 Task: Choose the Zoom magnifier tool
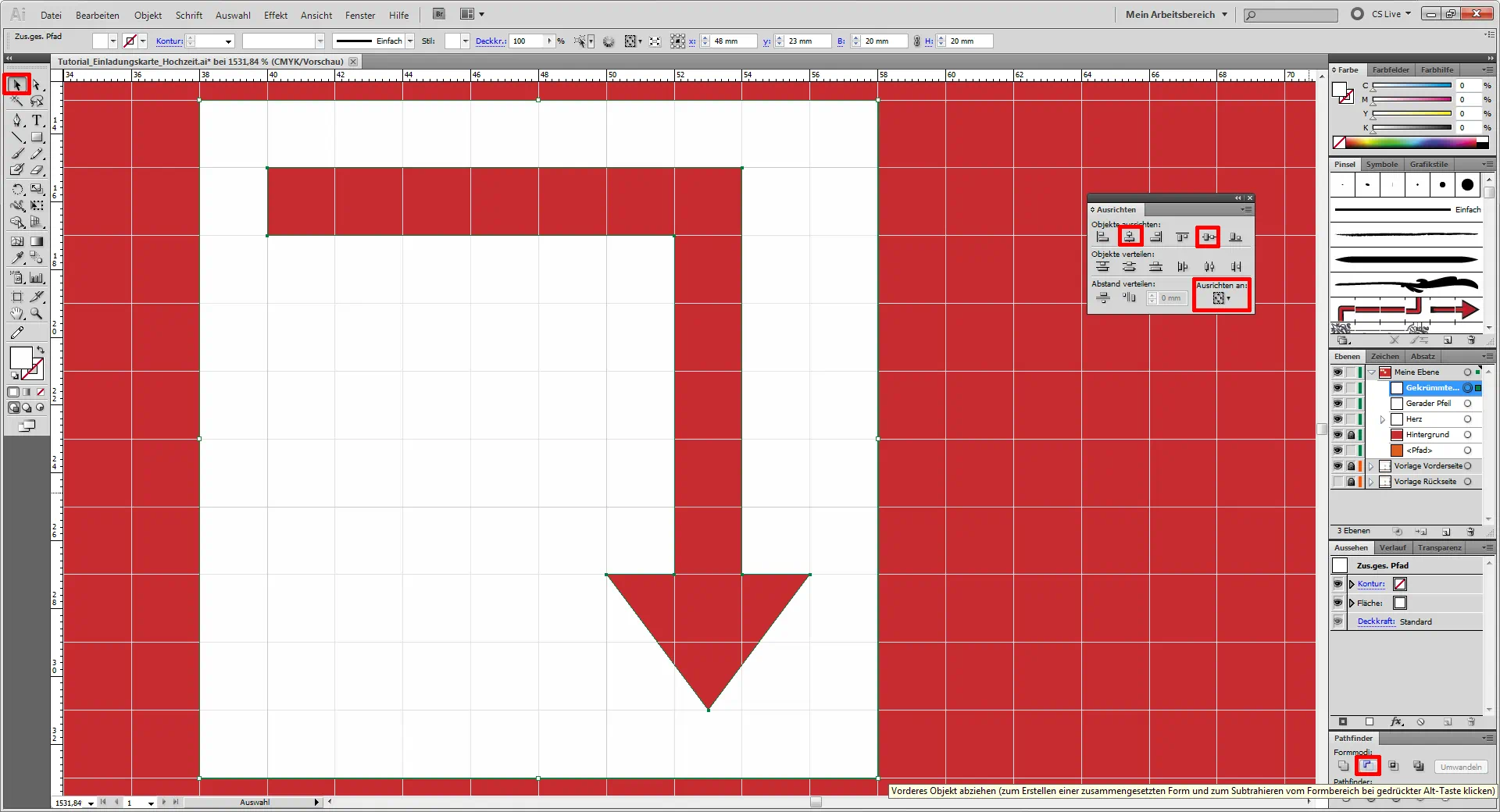click(x=37, y=314)
